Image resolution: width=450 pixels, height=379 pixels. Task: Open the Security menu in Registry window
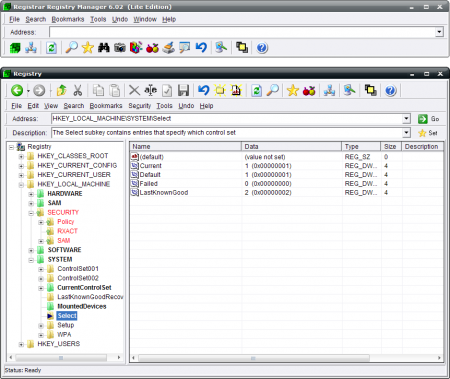[x=140, y=106]
